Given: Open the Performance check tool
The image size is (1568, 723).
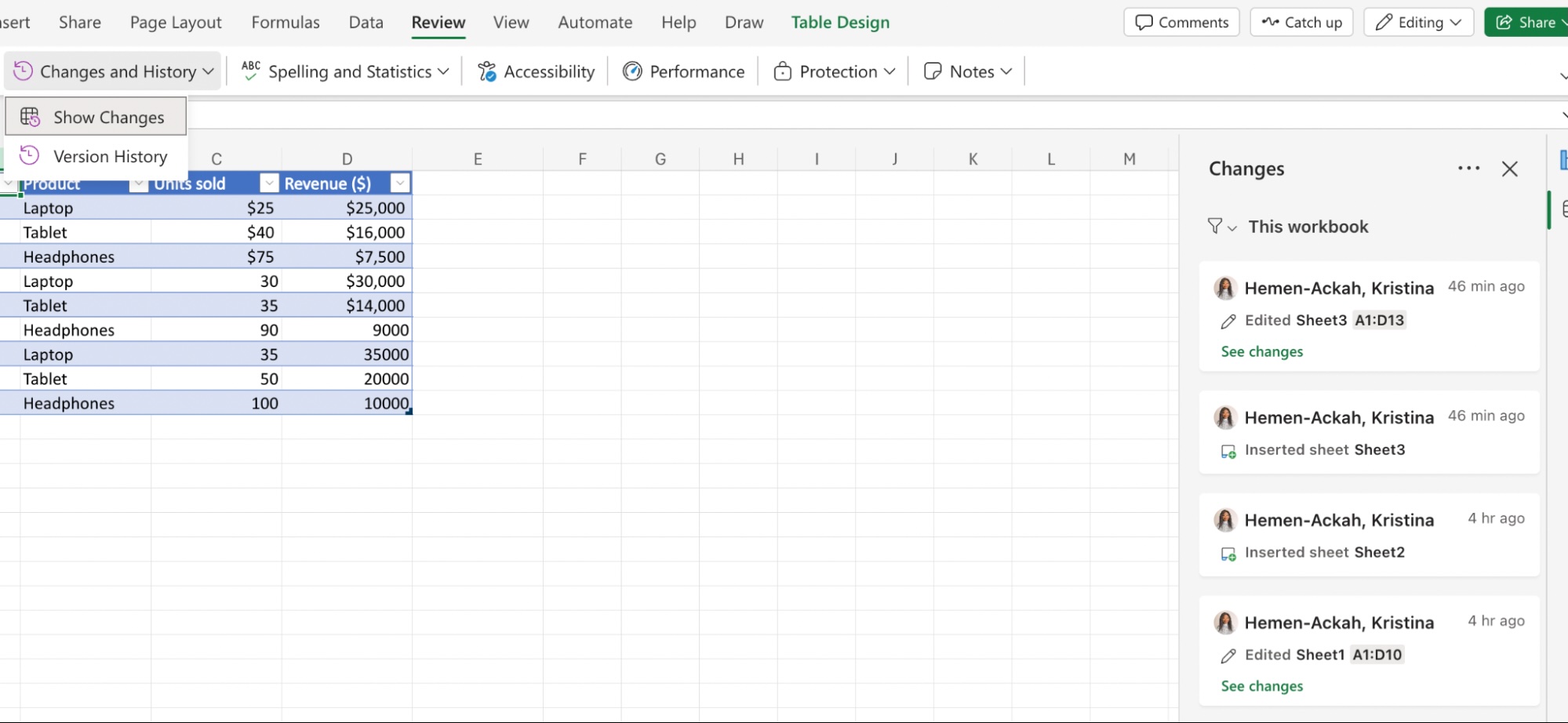Looking at the screenshot, I should click(684, 71).
